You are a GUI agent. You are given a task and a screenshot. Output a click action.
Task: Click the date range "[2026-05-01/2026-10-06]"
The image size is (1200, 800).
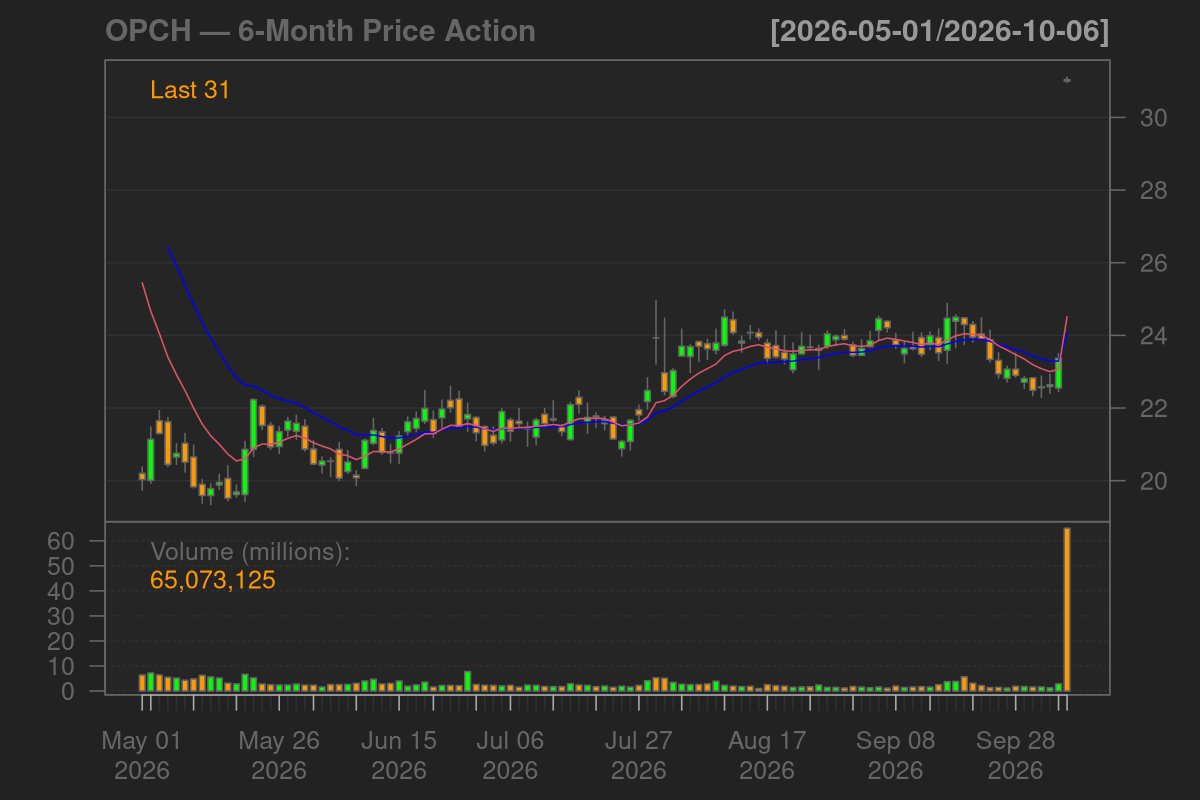940,31
